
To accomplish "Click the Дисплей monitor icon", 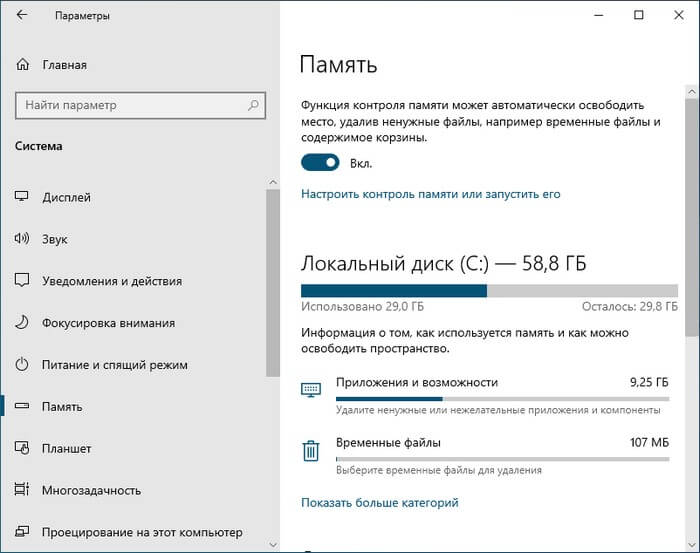I will (x=22, y=197).
